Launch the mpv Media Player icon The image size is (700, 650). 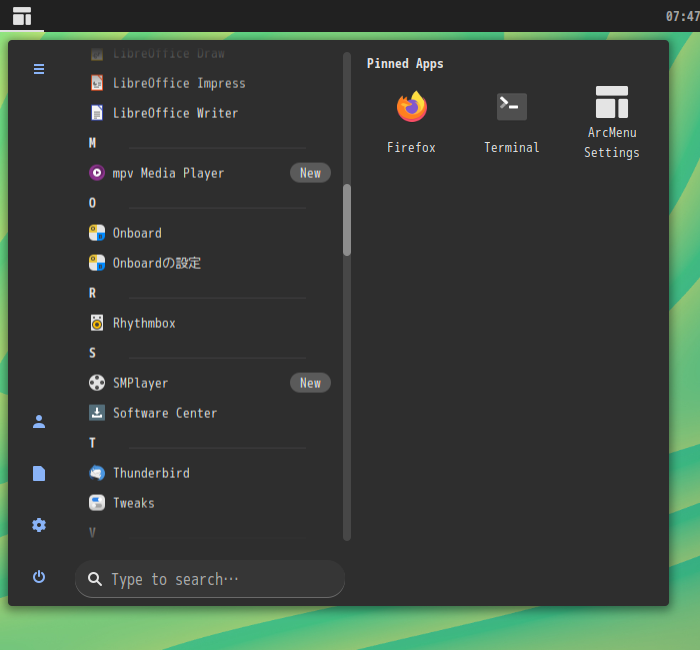click(x=97, y=173)
